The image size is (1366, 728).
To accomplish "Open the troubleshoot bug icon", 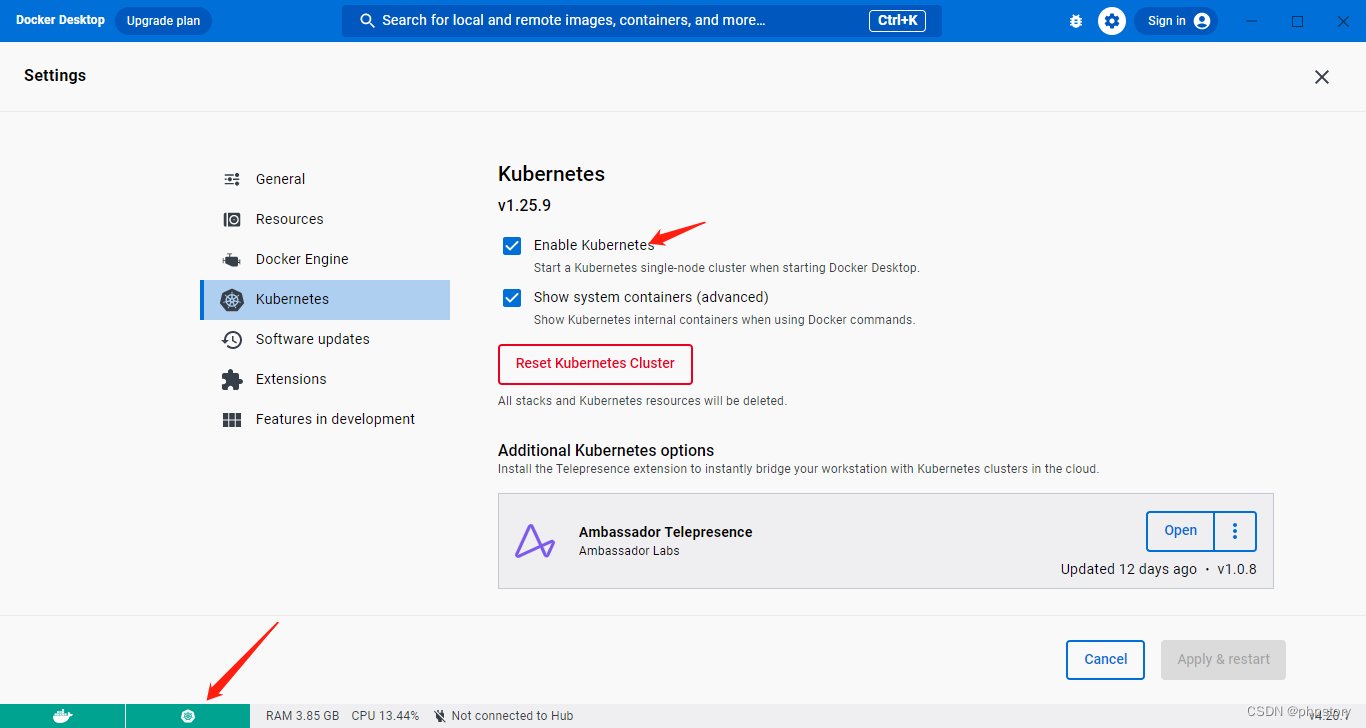I will [1076, 21].
